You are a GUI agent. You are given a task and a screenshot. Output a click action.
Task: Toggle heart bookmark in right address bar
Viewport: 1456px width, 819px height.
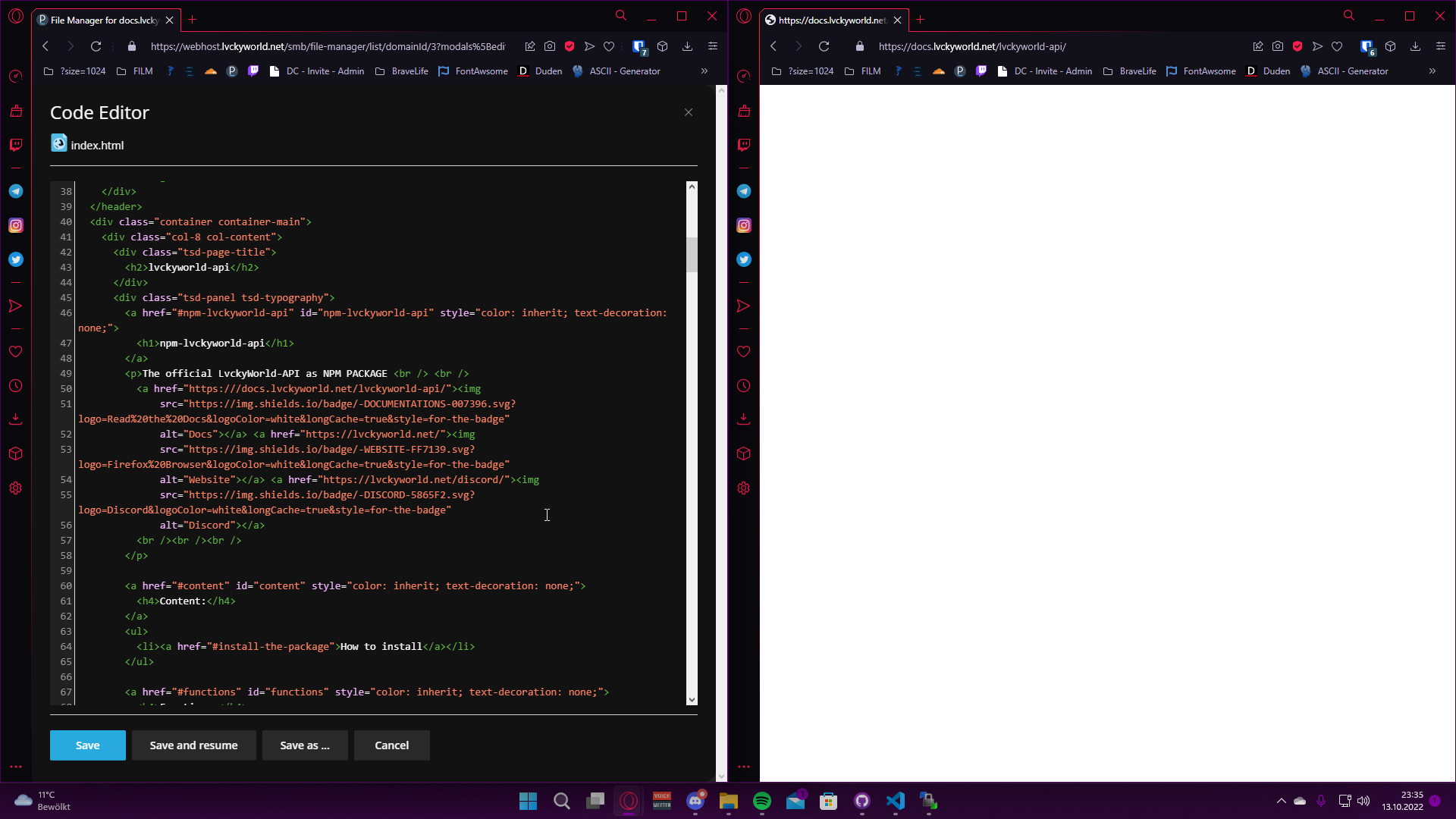coord(1337,46)
